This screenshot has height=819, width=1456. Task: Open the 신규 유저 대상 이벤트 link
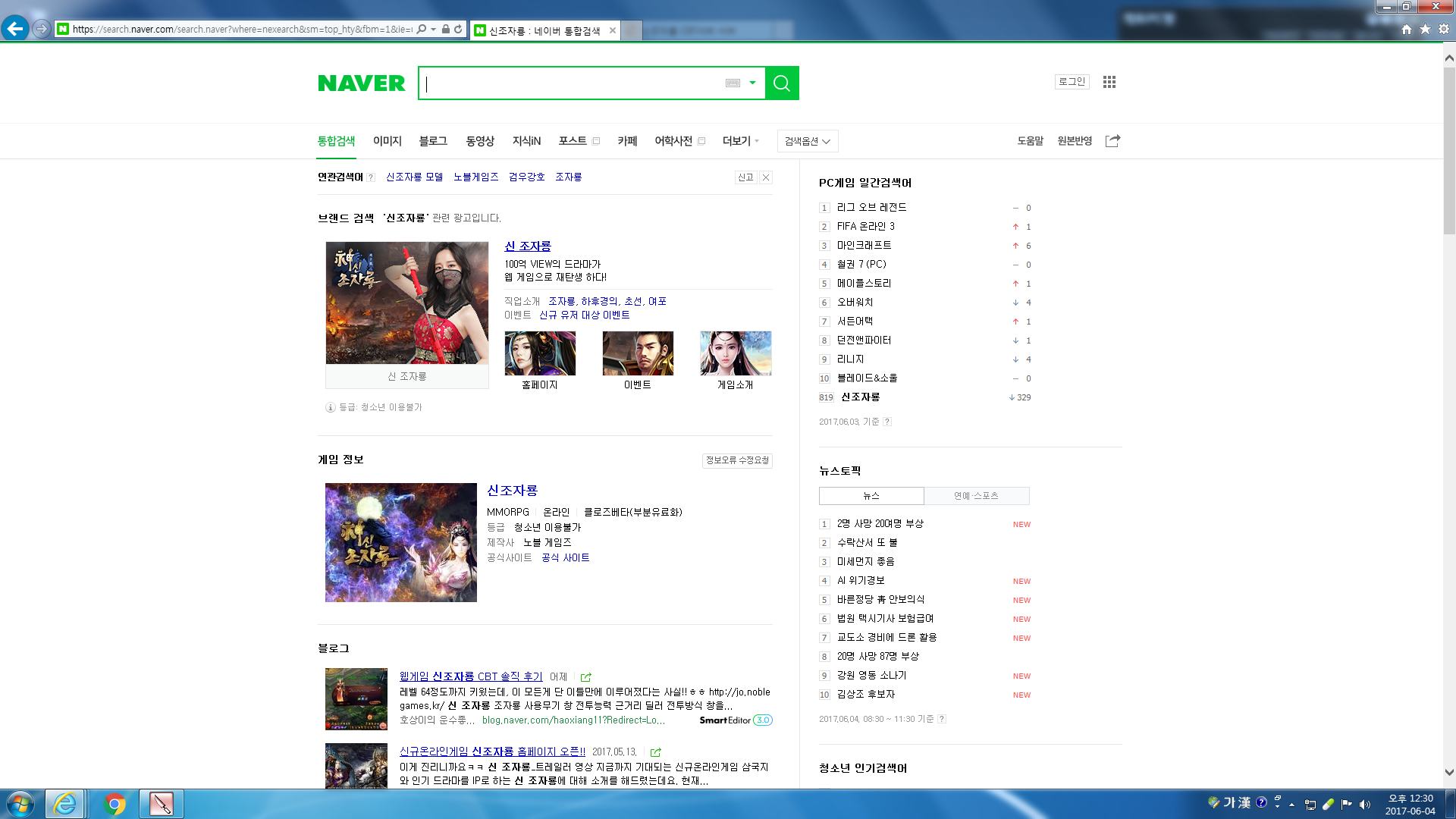tap(584, 315)
